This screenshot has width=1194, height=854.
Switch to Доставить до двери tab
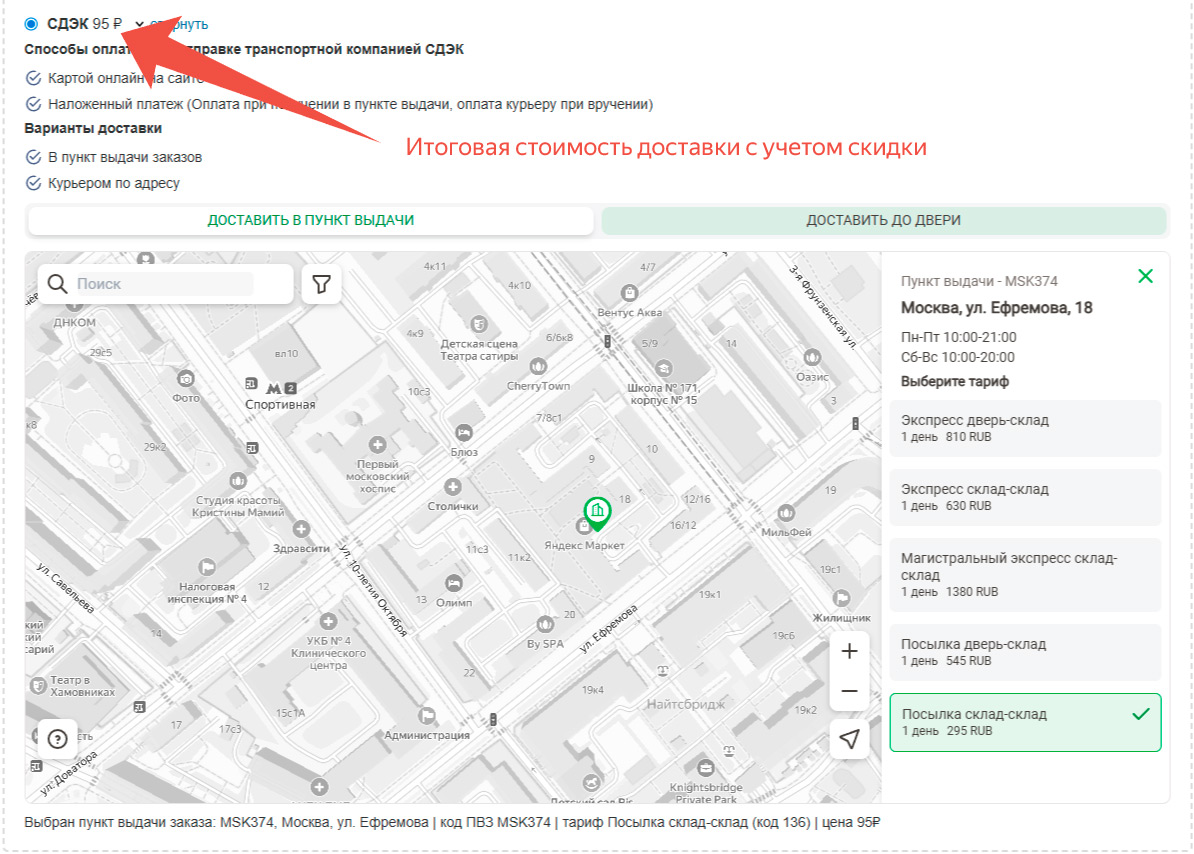click(883, 221)
